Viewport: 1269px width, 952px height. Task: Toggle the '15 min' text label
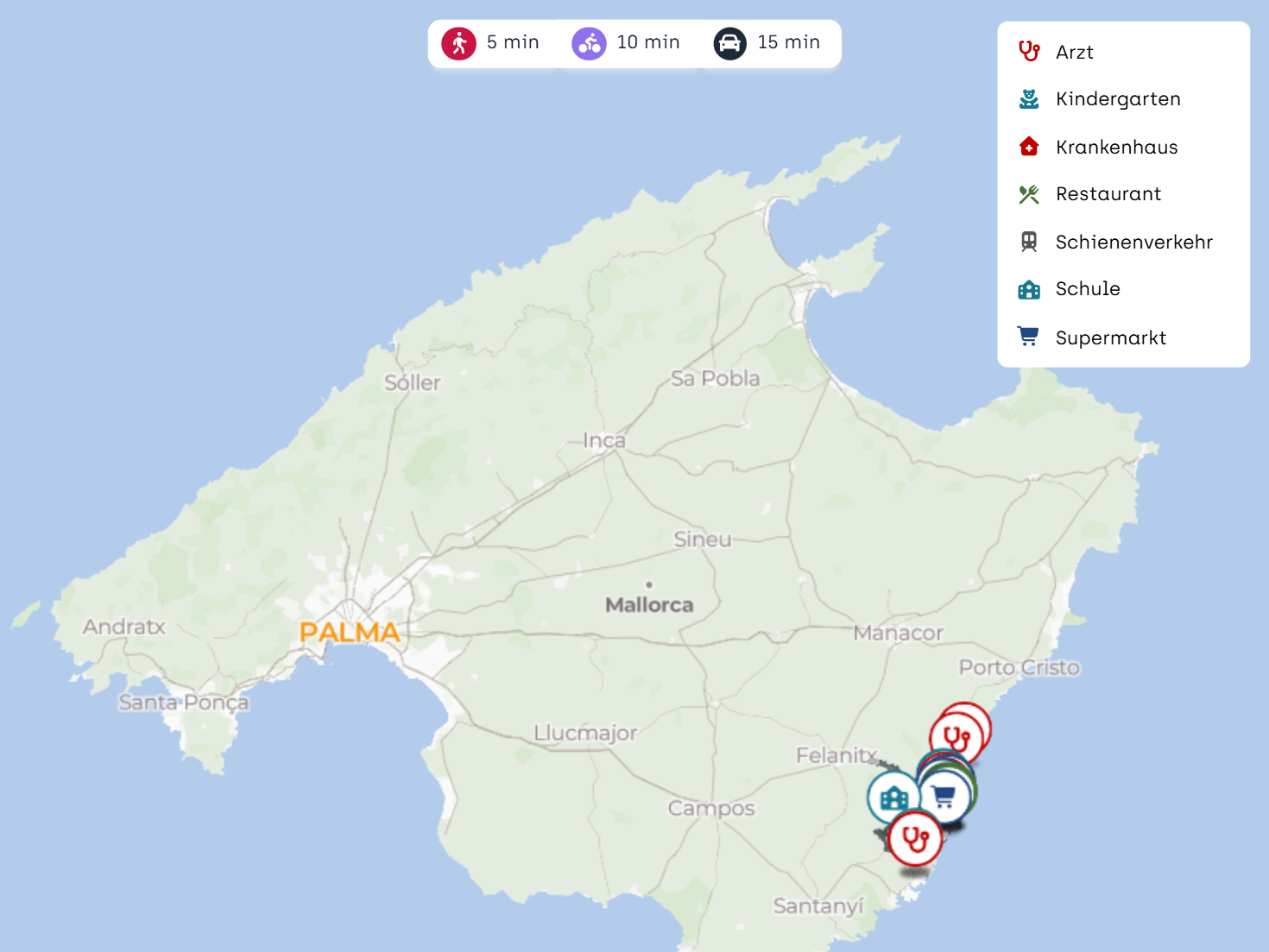pos(788,42)
